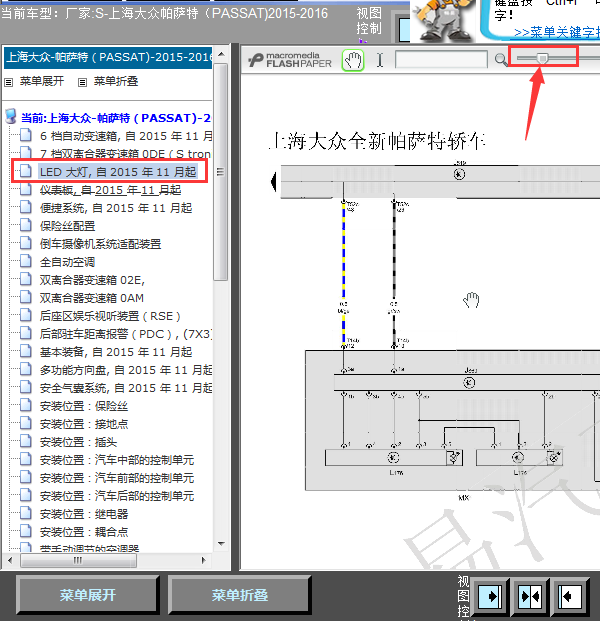Viewport: 600px width, 621px height.
Task: Click the large 菜单展开 bottom button
Action: pyautogui.click(x=88, y=595)
